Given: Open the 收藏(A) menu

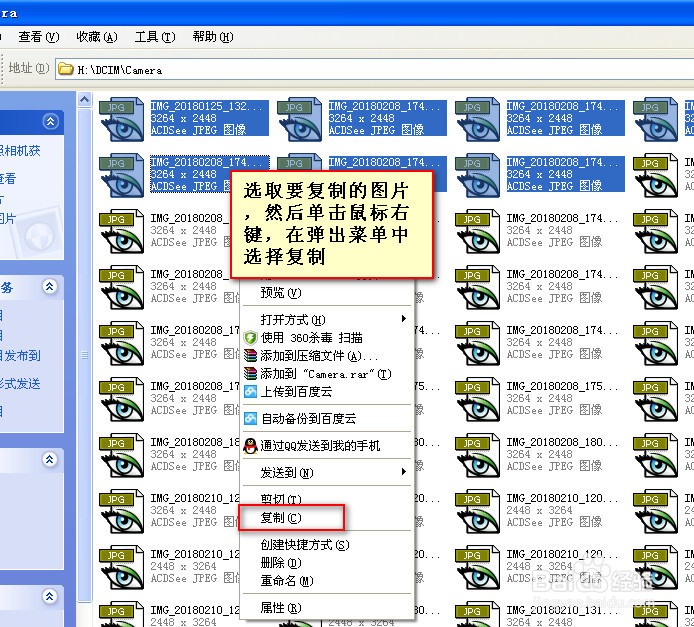Looking at the screenshot, I should tap(97, 37).
